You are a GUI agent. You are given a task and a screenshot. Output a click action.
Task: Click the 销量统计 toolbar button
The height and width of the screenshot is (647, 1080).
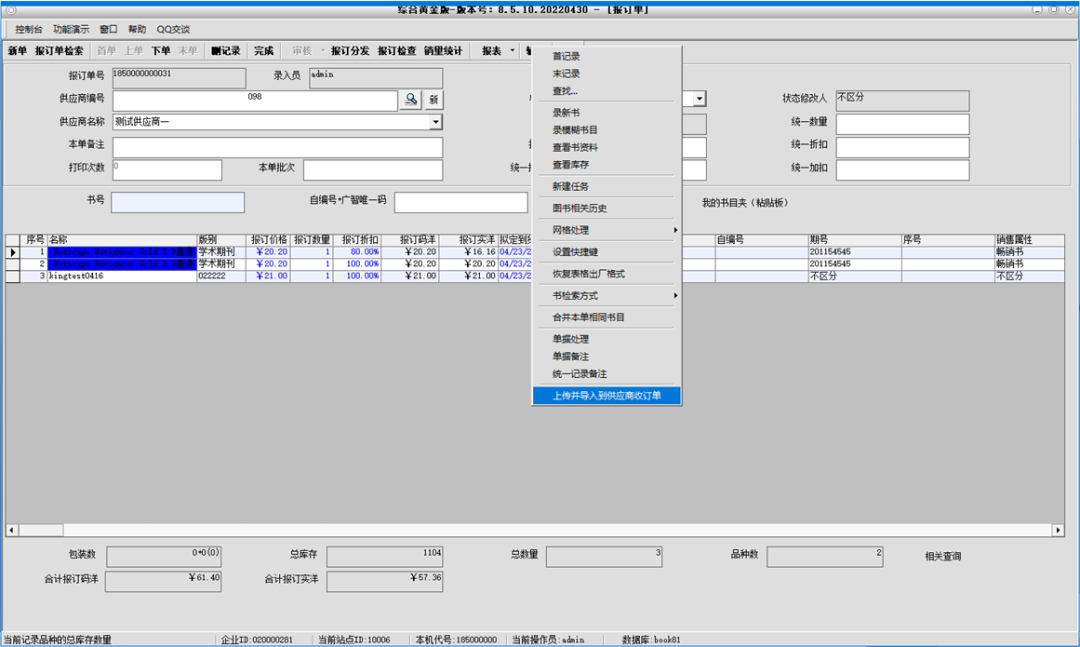(x=443, y=51)
